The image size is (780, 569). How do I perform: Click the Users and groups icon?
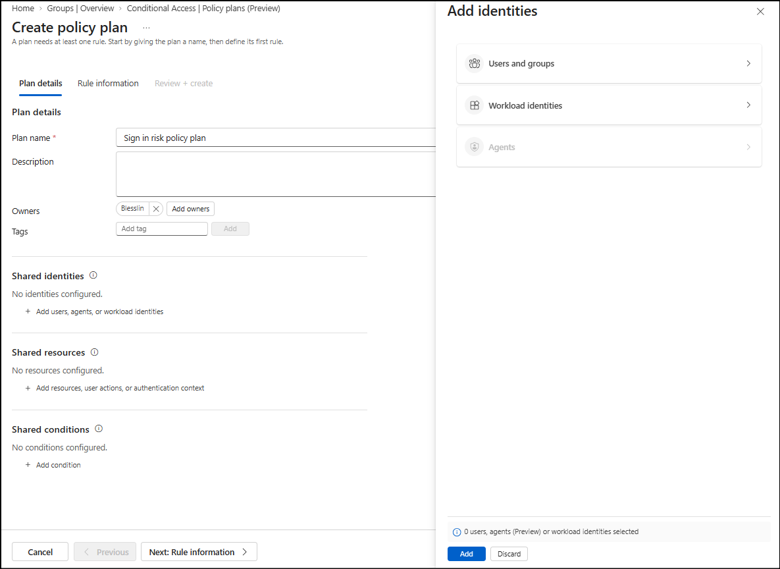click(474, 63)
